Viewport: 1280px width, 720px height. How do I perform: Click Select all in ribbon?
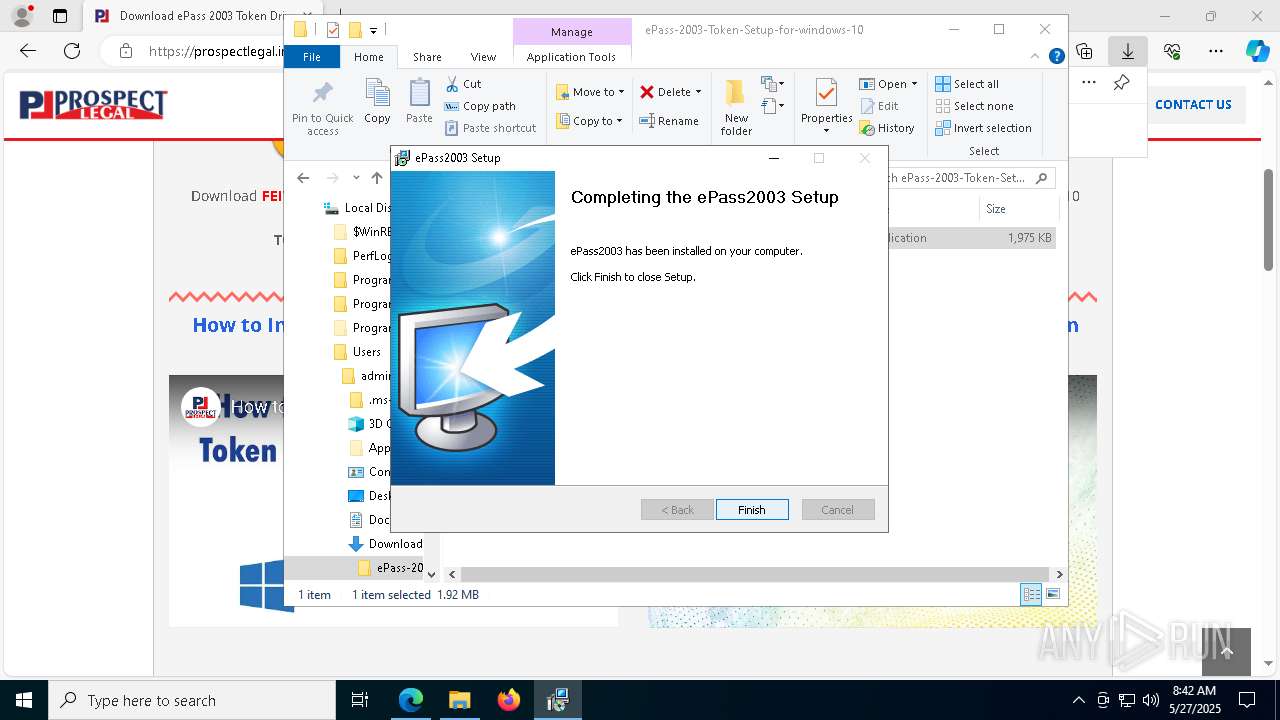click(967, 84)
